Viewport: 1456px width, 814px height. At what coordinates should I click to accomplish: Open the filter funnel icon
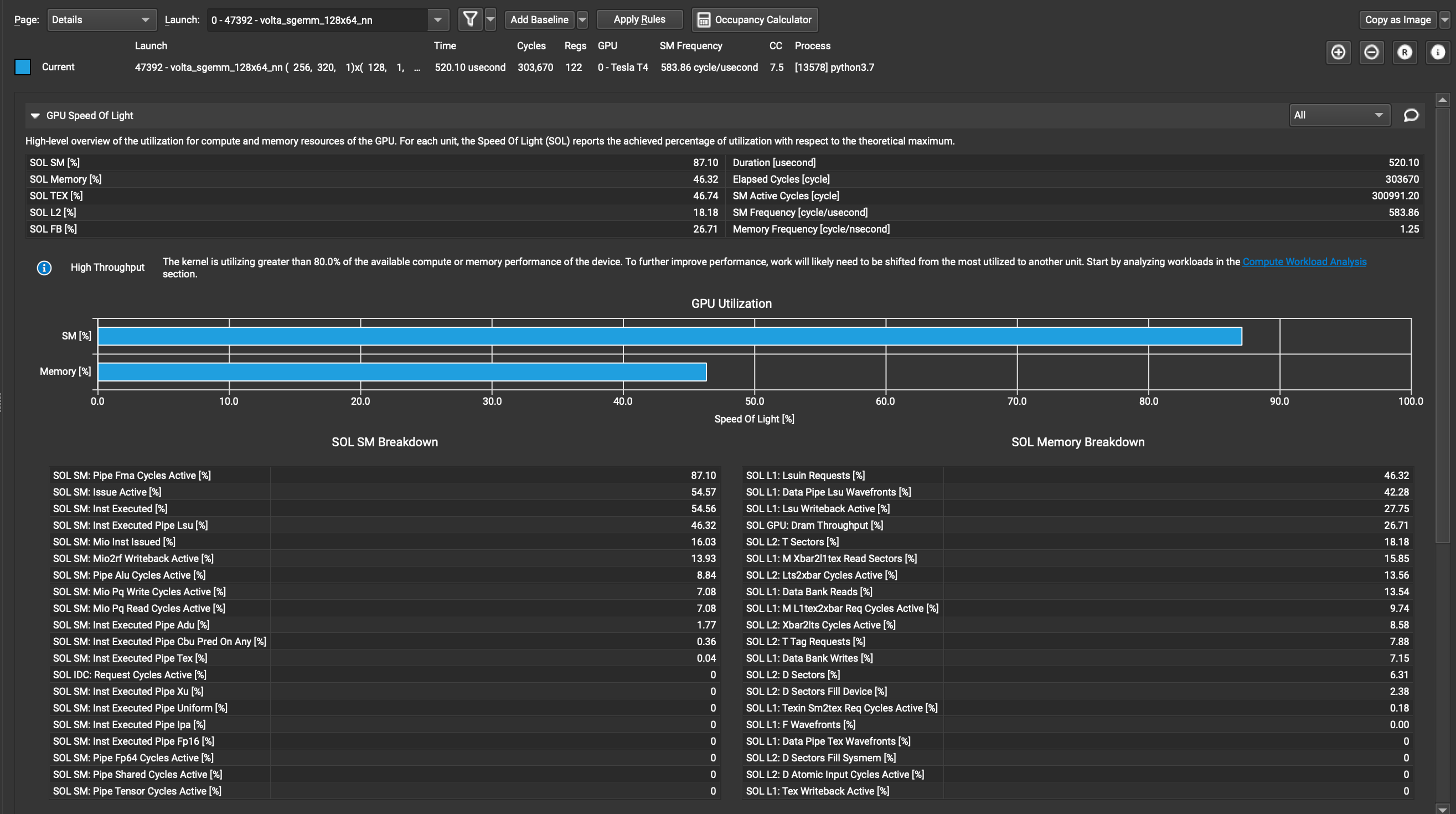[469, 19]
